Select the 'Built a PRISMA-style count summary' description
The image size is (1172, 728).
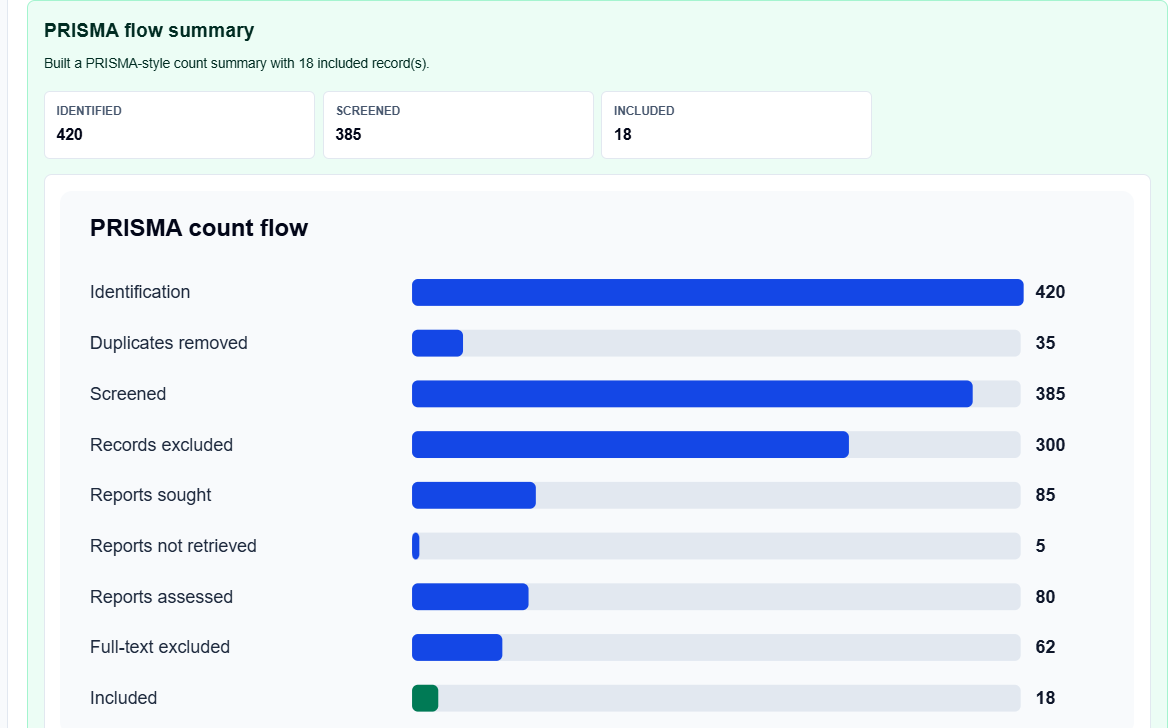[x=236, y=64]
